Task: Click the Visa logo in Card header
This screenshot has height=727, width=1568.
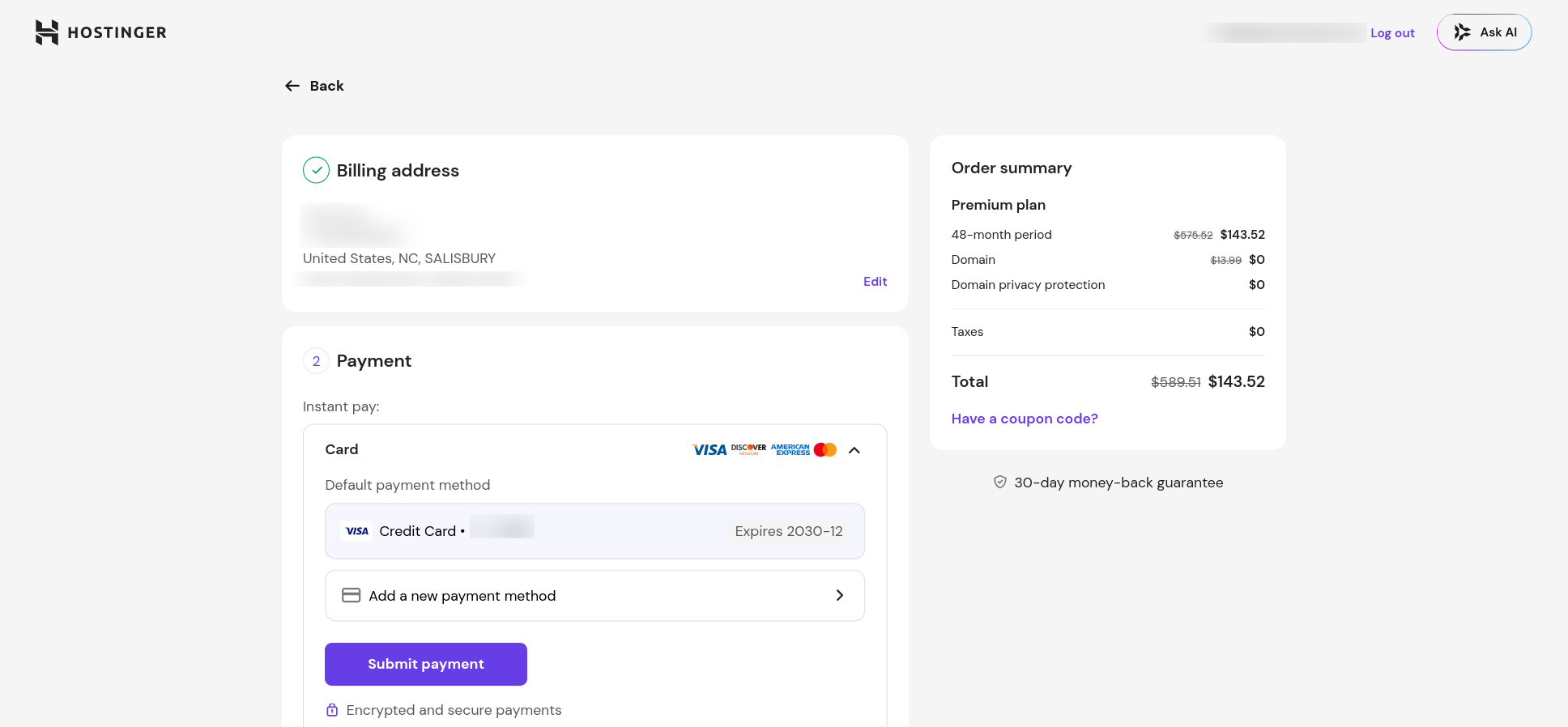Action: (709, 450)
